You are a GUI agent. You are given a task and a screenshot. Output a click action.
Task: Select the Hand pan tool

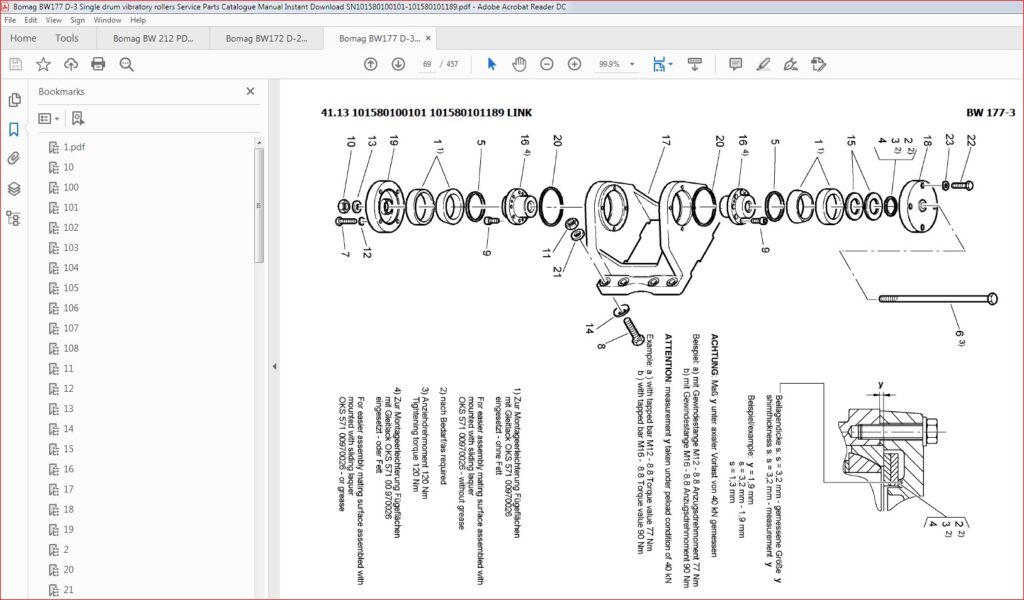tap(519, 64)
